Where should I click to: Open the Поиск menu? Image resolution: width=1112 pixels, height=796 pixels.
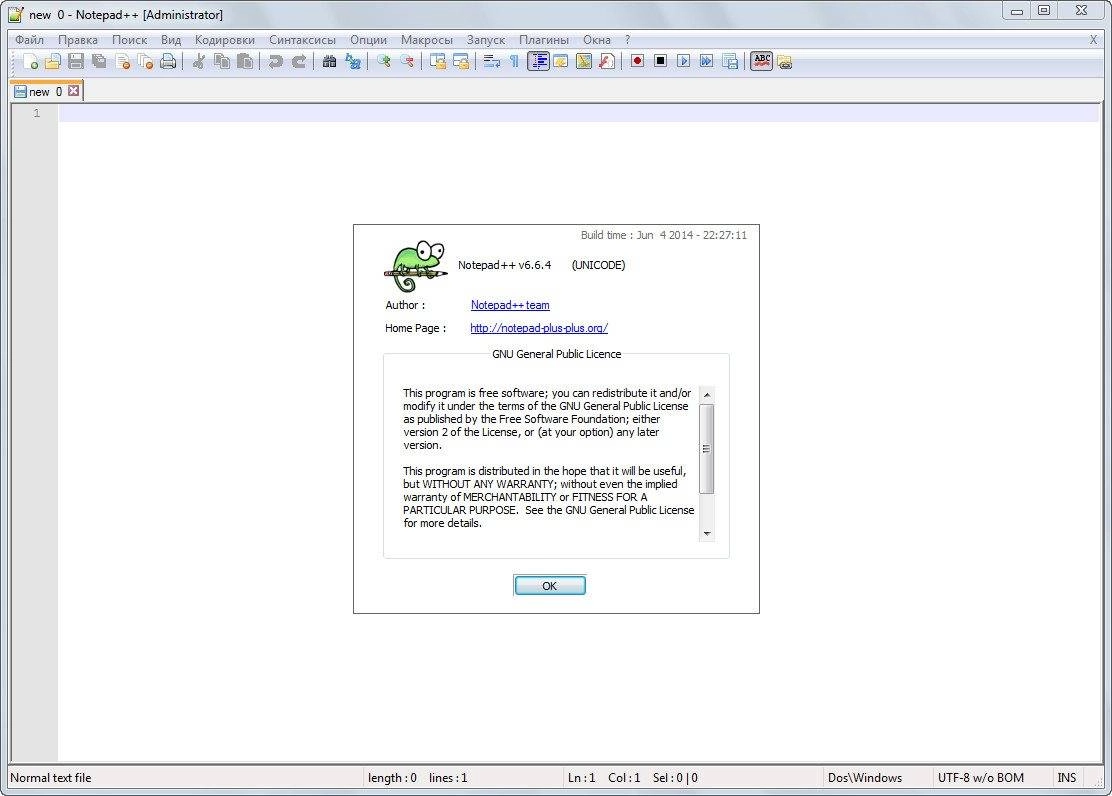(129, 40)
